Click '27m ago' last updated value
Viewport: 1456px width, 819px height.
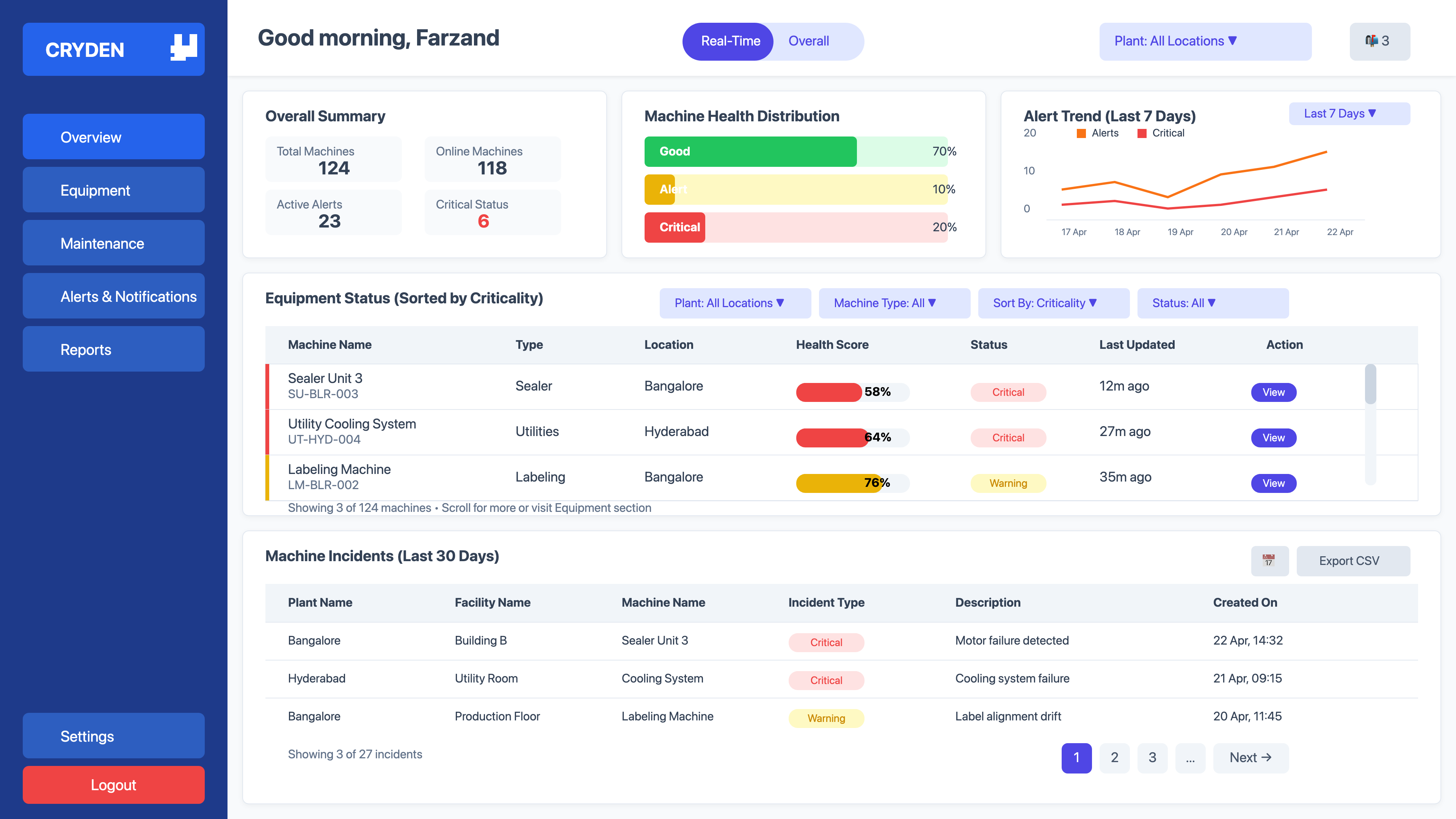1124,431
